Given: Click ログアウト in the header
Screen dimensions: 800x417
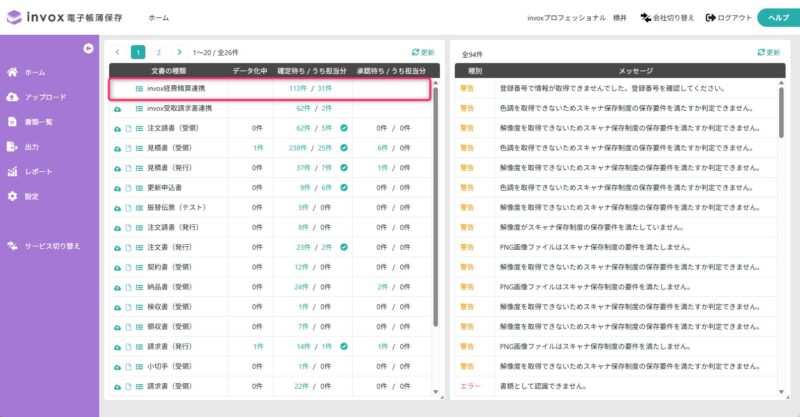Looking at the screenshot, I should point(729,18).
